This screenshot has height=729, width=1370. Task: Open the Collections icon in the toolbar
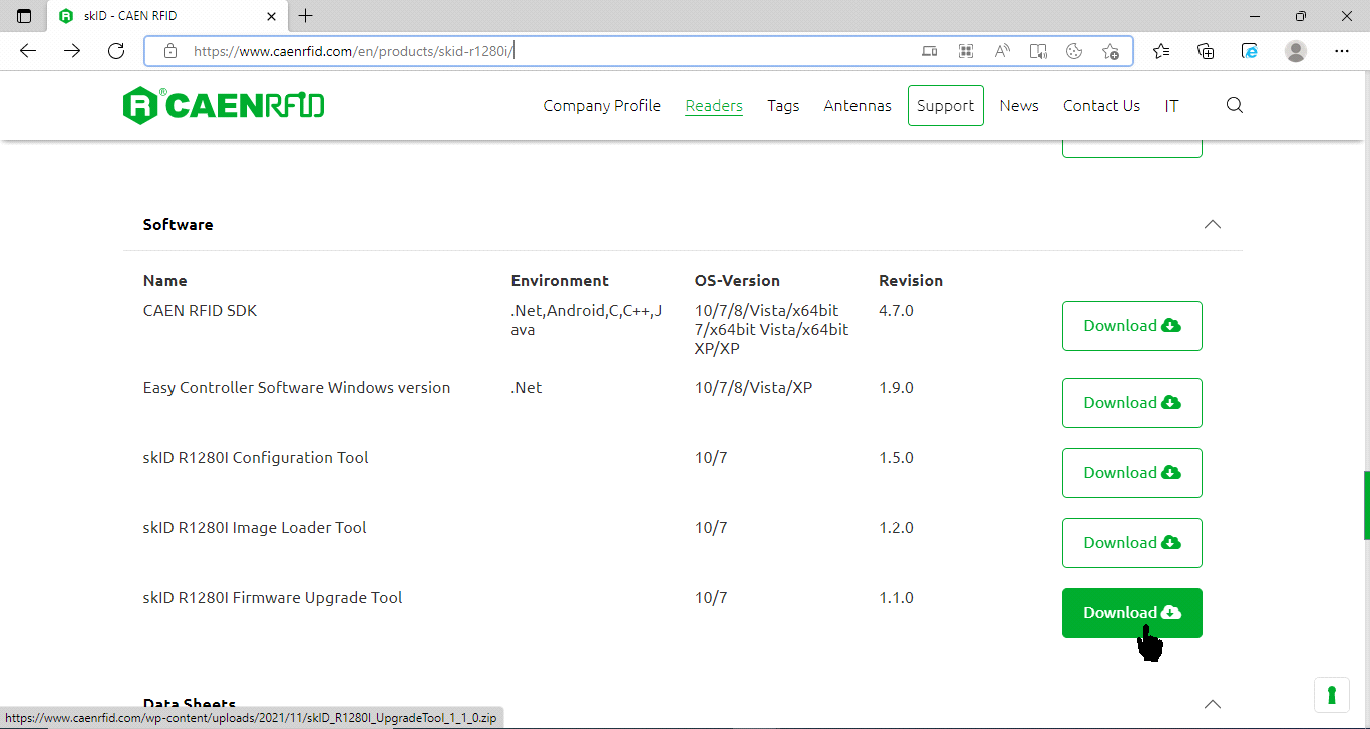1205,51
